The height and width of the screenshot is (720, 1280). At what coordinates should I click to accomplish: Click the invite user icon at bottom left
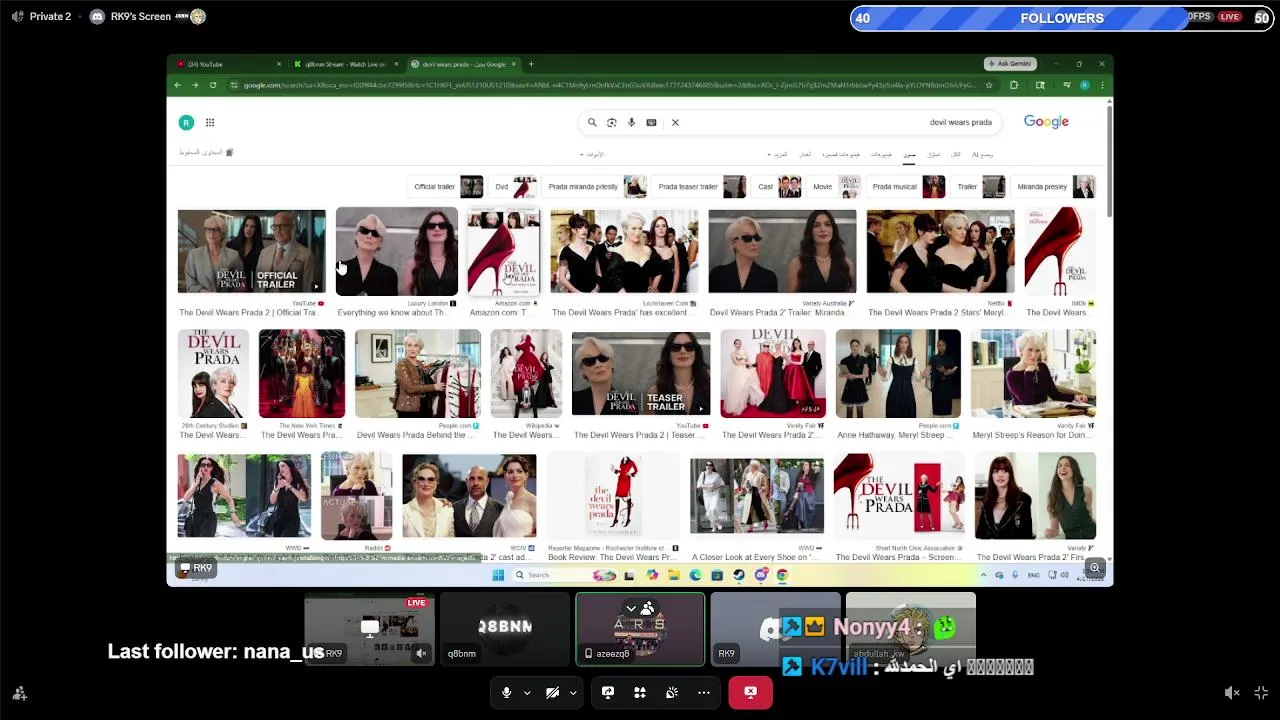19,692
